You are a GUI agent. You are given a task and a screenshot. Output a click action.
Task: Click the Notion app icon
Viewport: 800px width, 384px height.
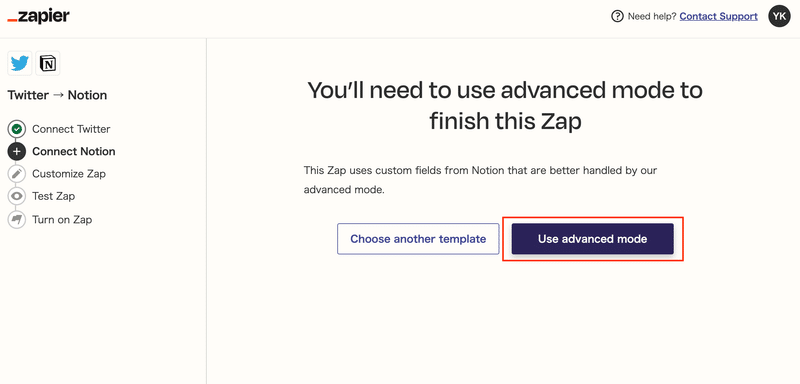(x=48, y=63)
